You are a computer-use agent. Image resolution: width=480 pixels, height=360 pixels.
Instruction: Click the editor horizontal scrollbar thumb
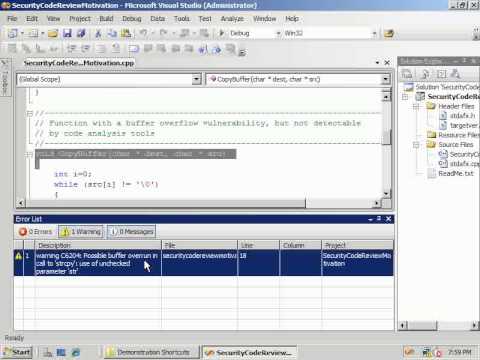(165, 203)
